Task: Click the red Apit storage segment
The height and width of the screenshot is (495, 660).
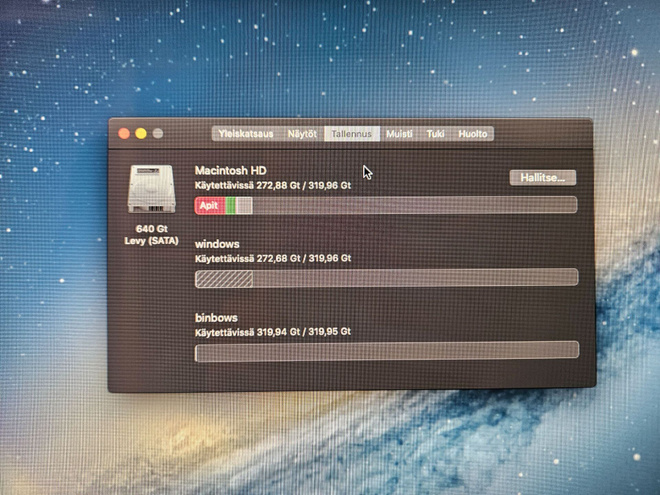Action: 210,205
